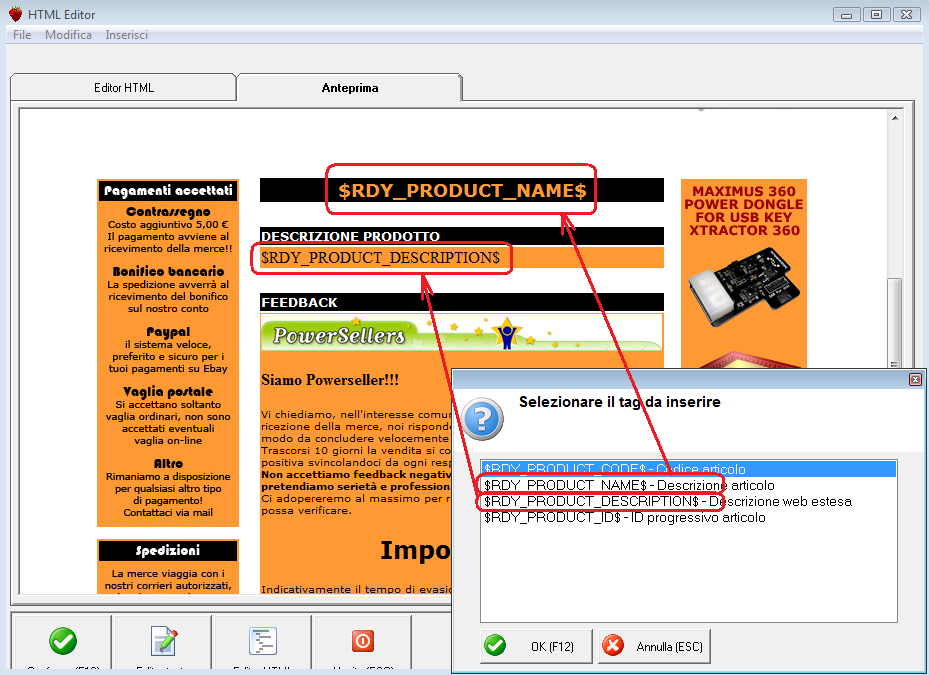
Task: Click the green checkmark Conferma button
Action: coord(63,641)
